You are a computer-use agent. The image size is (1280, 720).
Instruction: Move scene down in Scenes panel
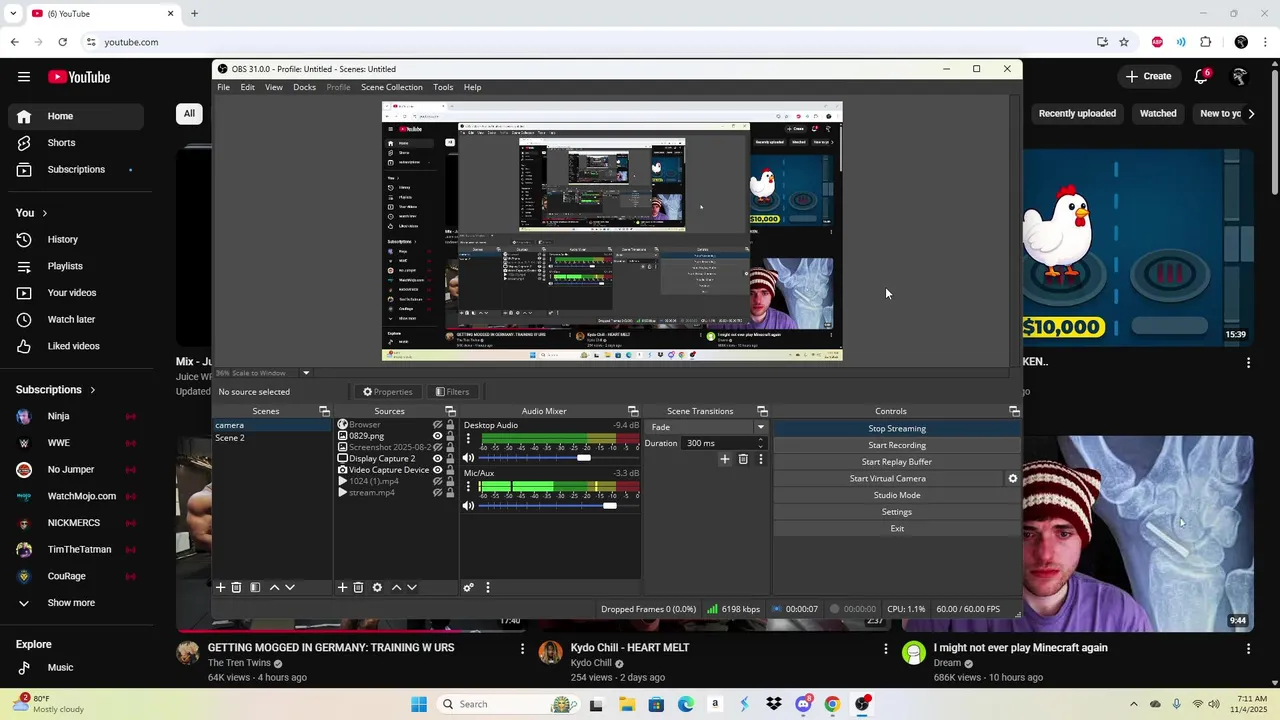point(290,587)
